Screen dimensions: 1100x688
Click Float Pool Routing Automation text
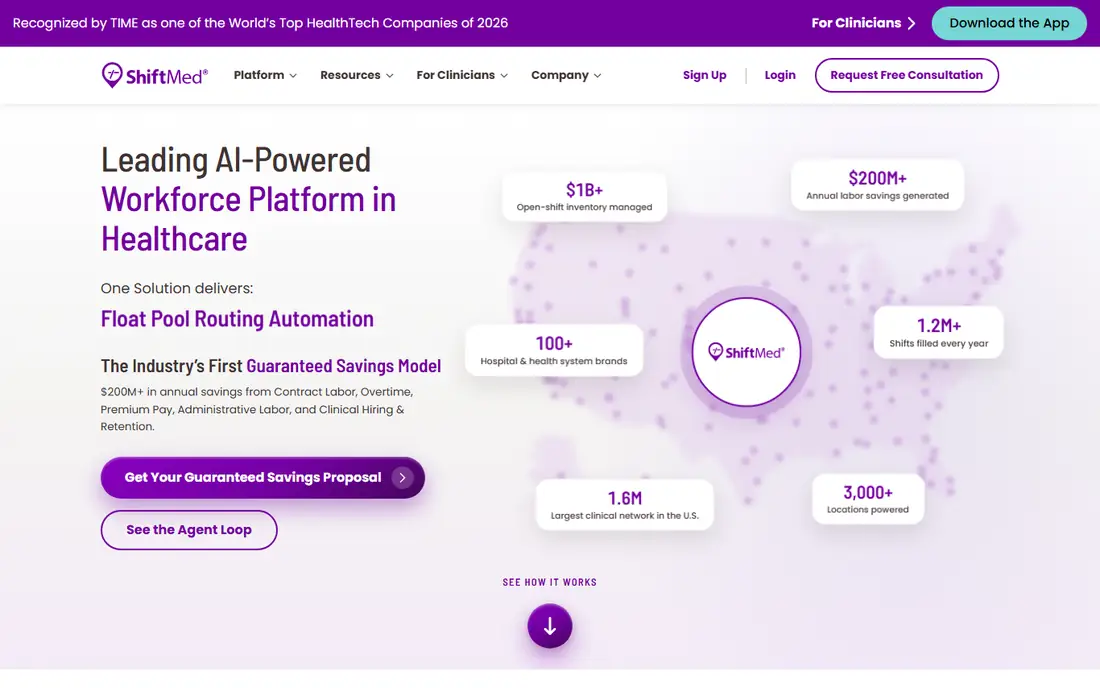point(237,319)
